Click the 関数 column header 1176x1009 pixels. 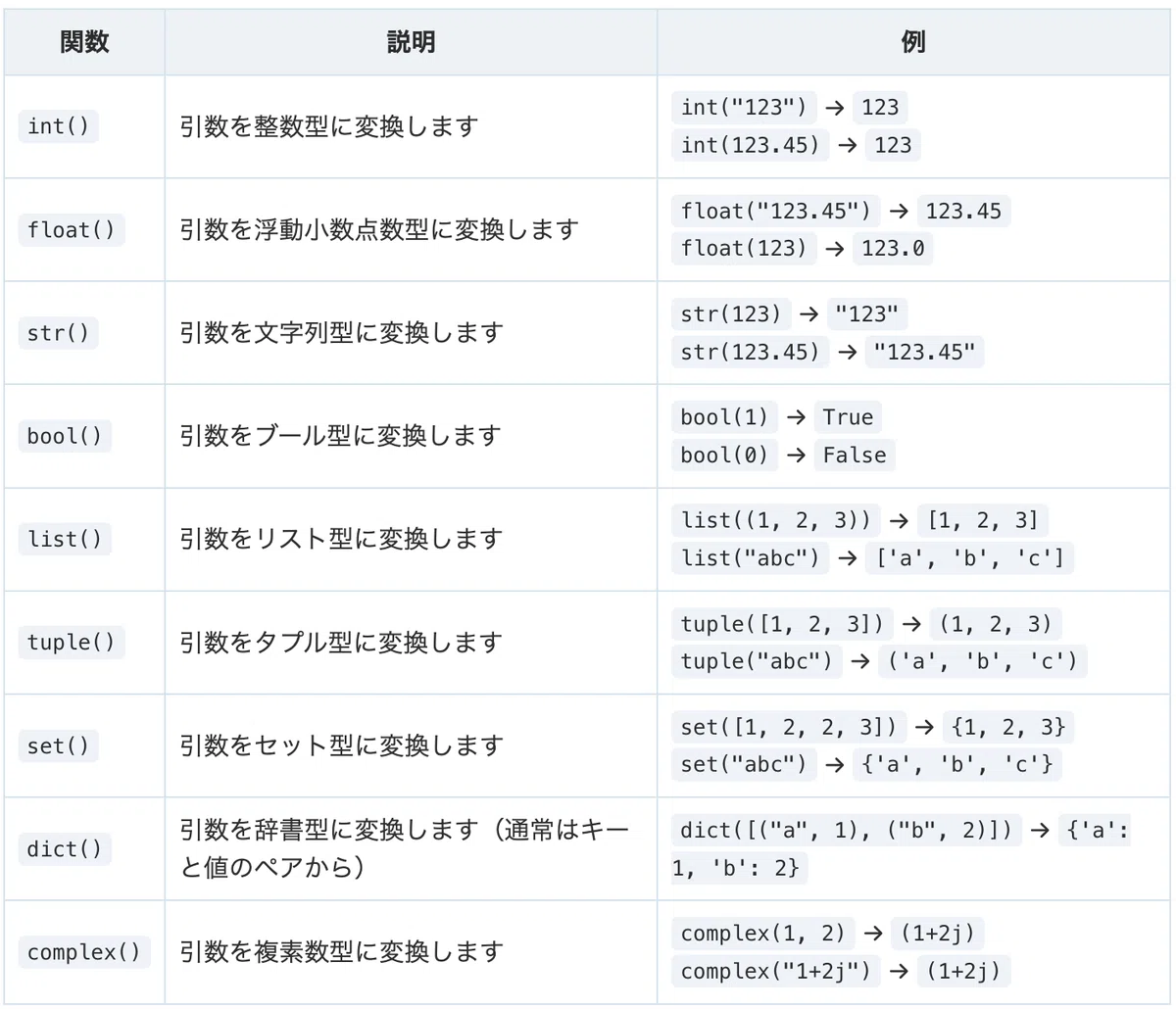point(84,42)
